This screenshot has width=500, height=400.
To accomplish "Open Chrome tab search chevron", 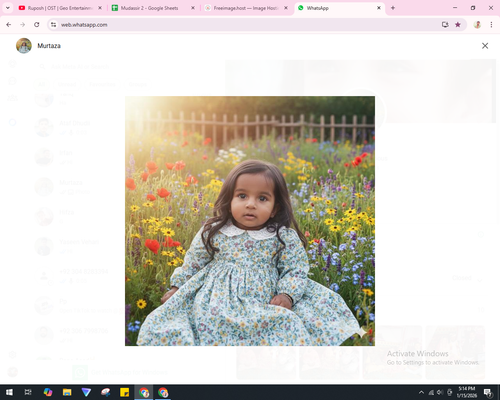I will pos(8,8).
